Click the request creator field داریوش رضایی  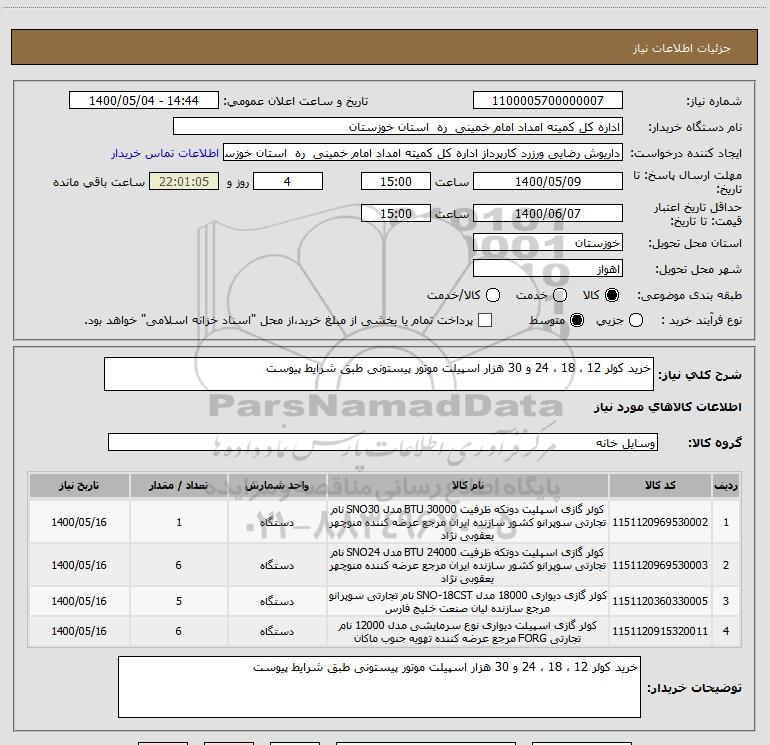point(423,153)
